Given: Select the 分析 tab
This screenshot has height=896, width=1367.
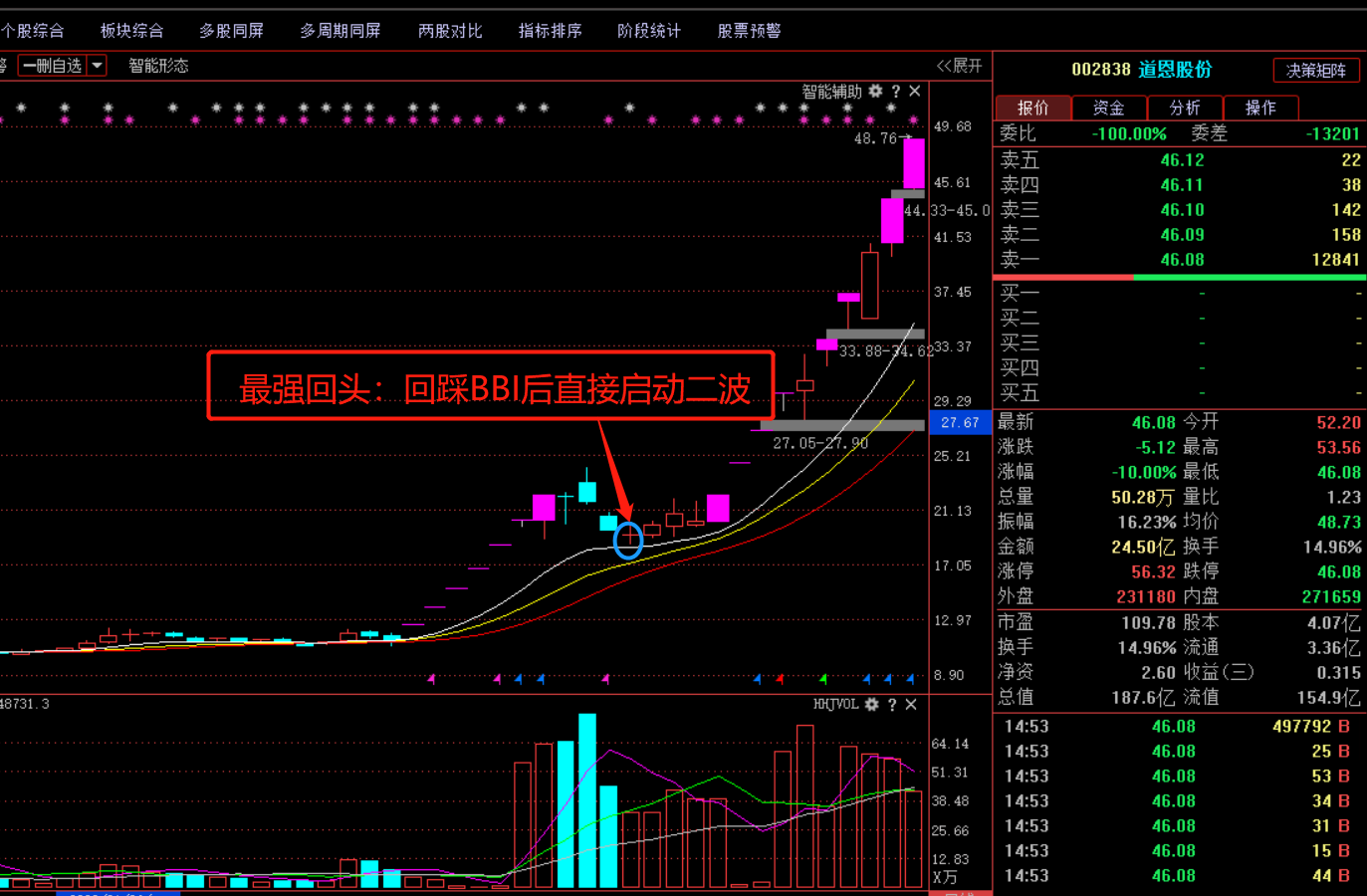Looking at the screenshot, I should tap(1184, 108).
